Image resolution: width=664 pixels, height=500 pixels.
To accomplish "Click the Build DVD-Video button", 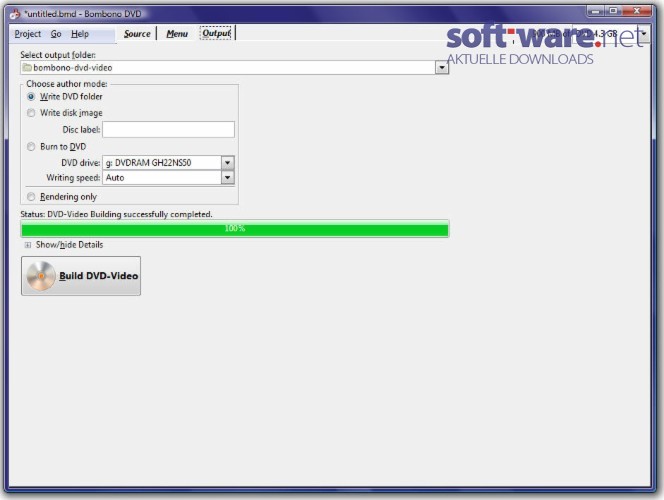I will pyautogui.click(x=81, y=276).
